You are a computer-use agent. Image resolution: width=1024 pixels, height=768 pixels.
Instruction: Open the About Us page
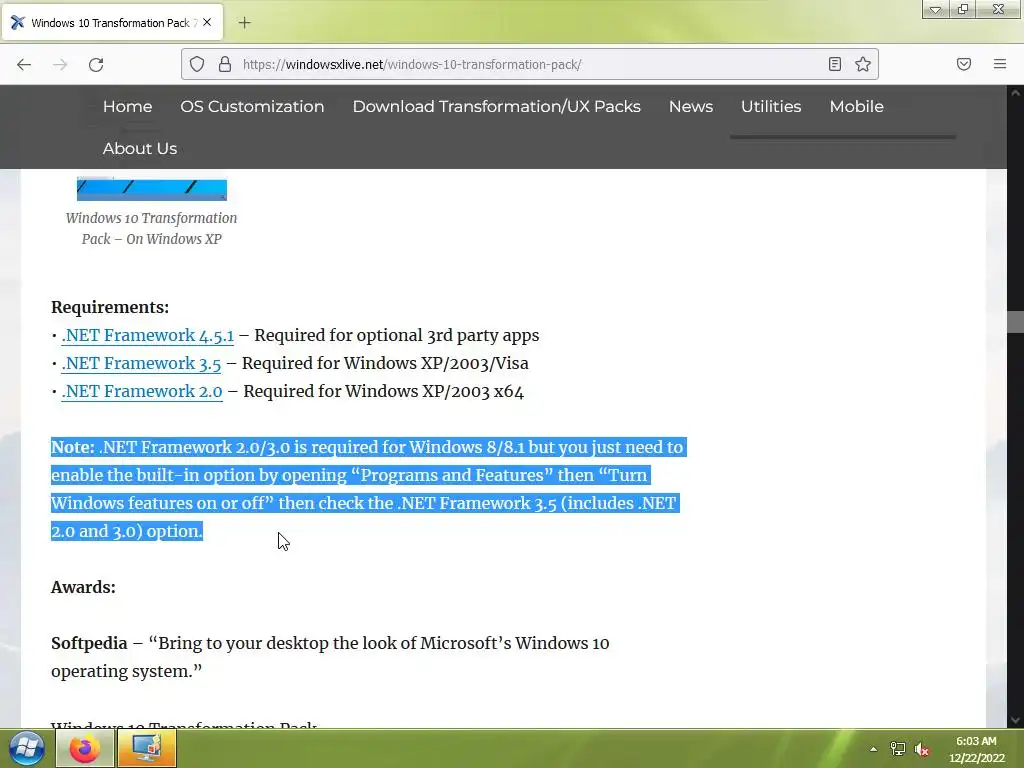[140, 148]
